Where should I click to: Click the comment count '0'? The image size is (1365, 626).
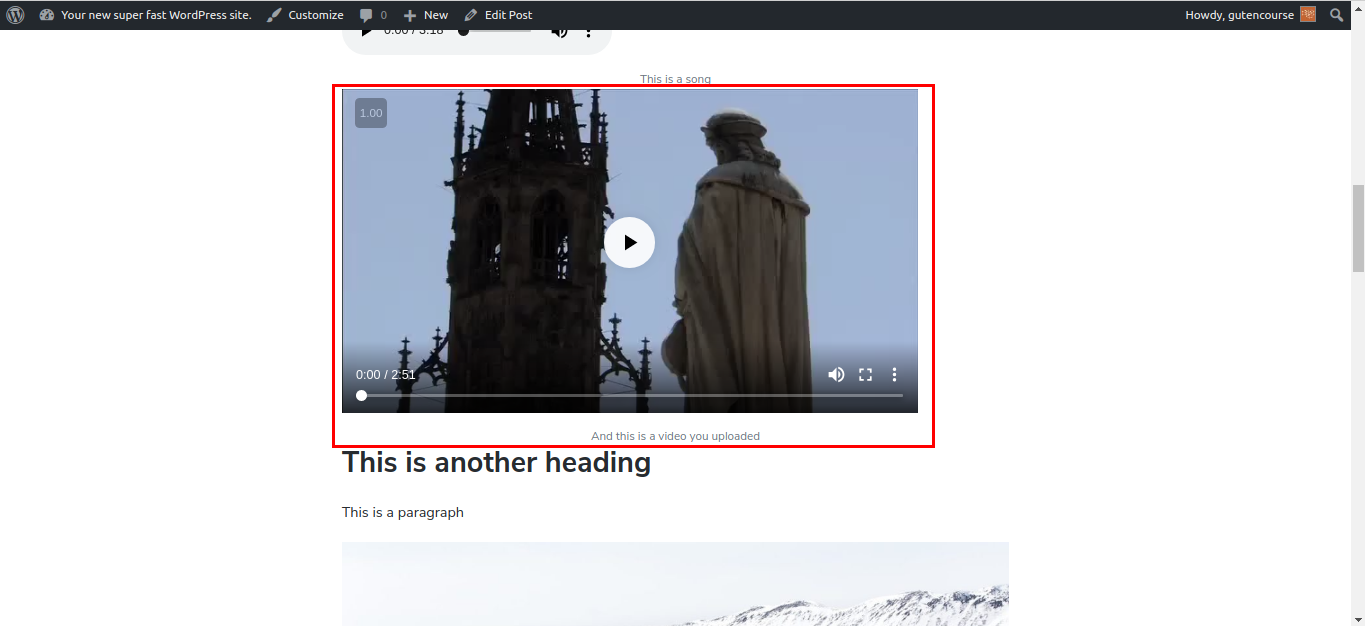pos(384,15)
